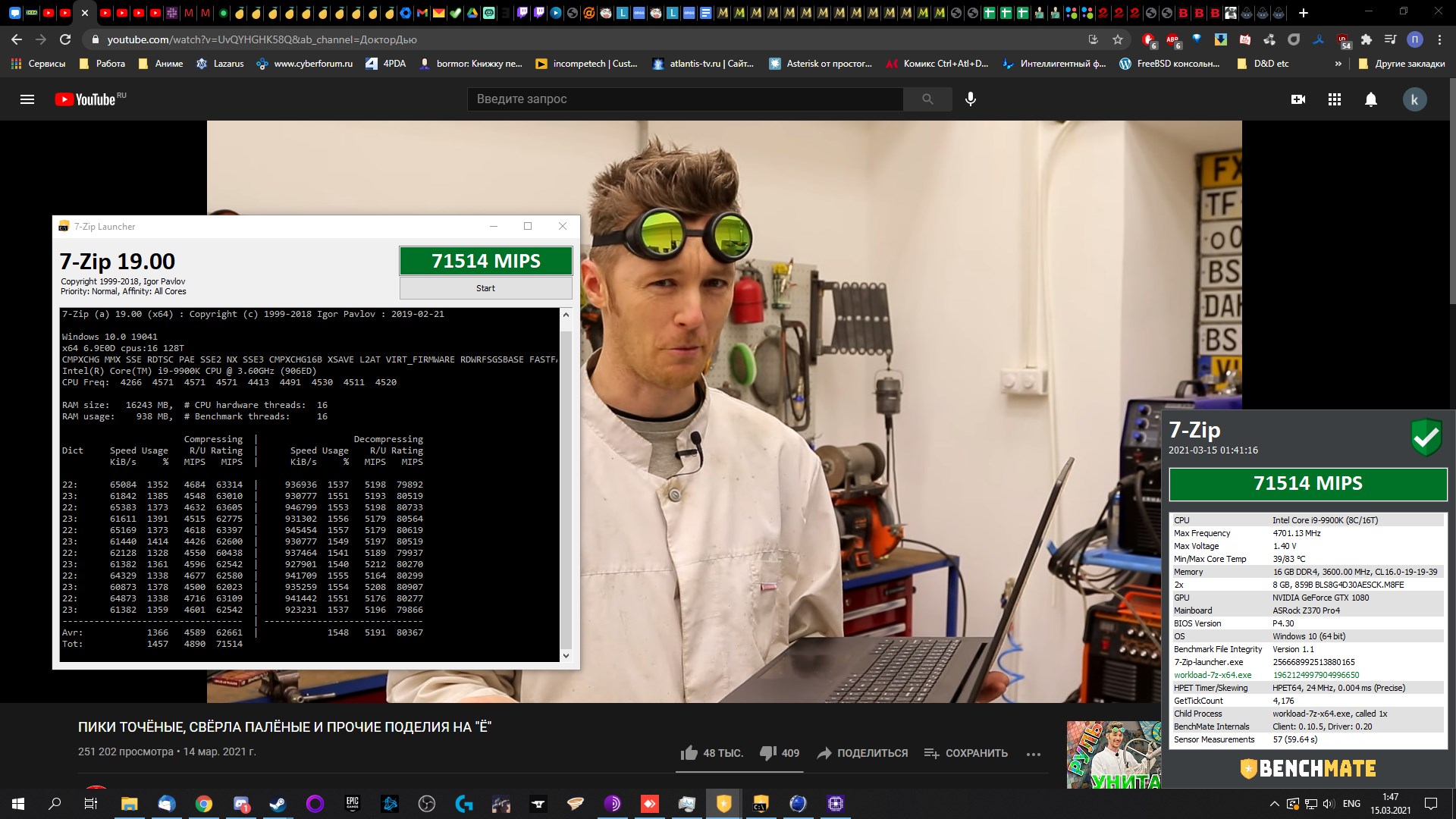The image size is (1456, 819).
Task: Open the ABP Adblock Plus extension
Action: [x=1172, y=39]
